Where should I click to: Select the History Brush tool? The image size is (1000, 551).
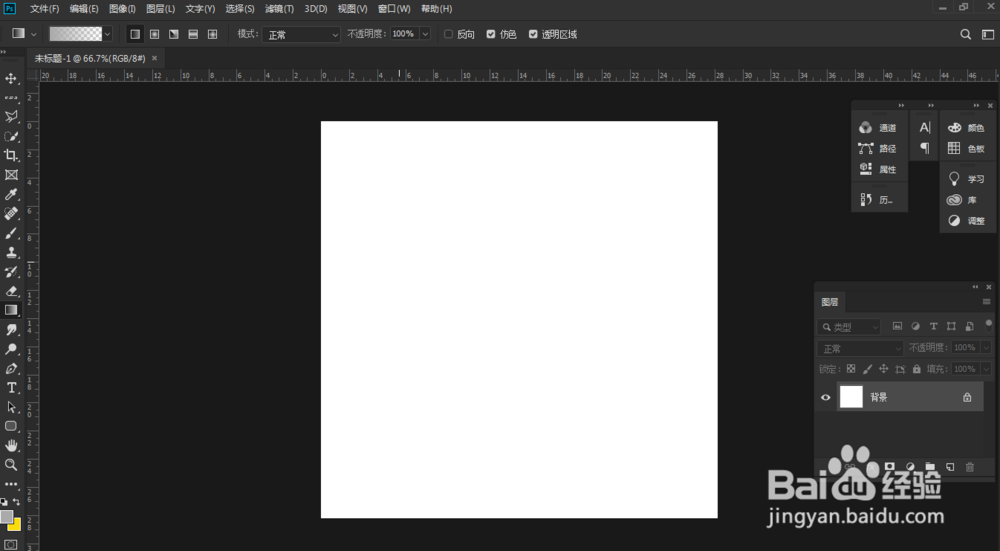pyautogui.click(x=11, y=272)
